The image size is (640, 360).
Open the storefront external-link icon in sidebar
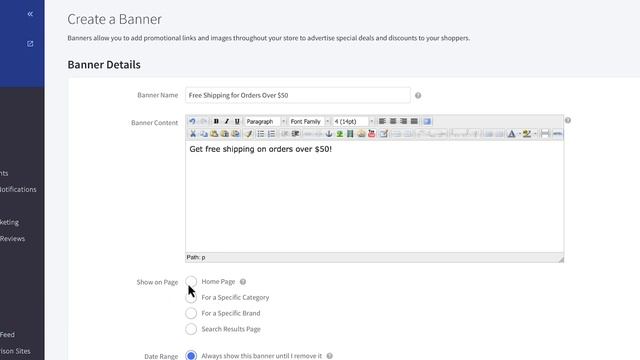point(30,44)
